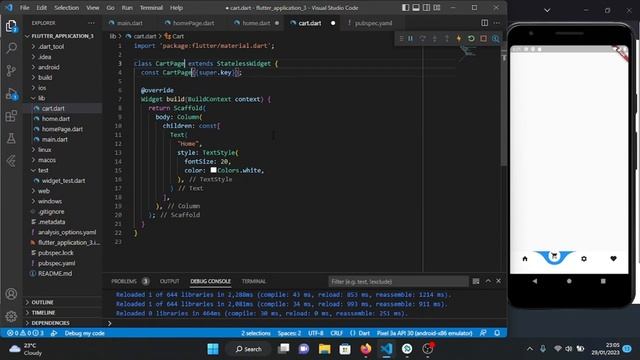Open the Manage gear in activity bar
640x360 pixels.
[x=11, y=316]
